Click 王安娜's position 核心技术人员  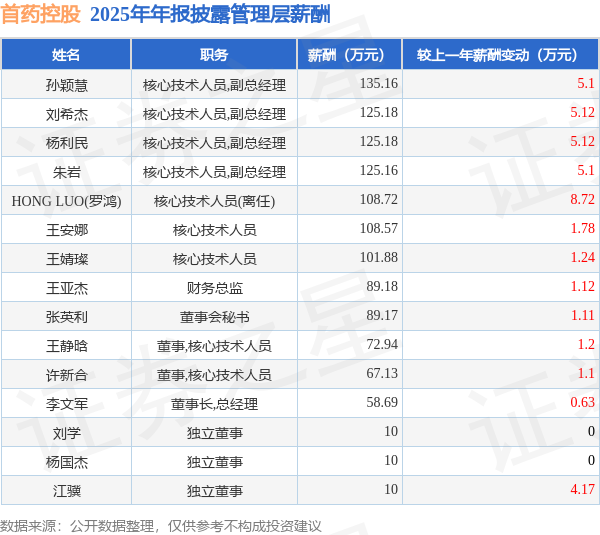(x=214, y=230)
